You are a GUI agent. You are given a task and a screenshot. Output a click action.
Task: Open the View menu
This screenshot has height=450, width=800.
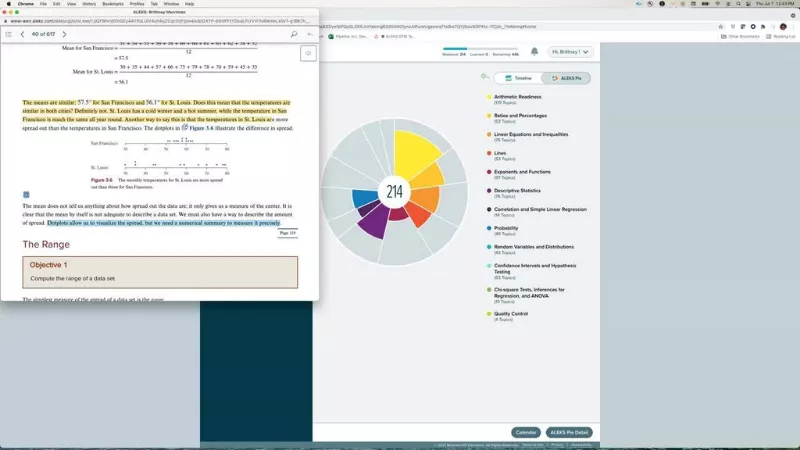pyautogui.click(x=71, y=4)
